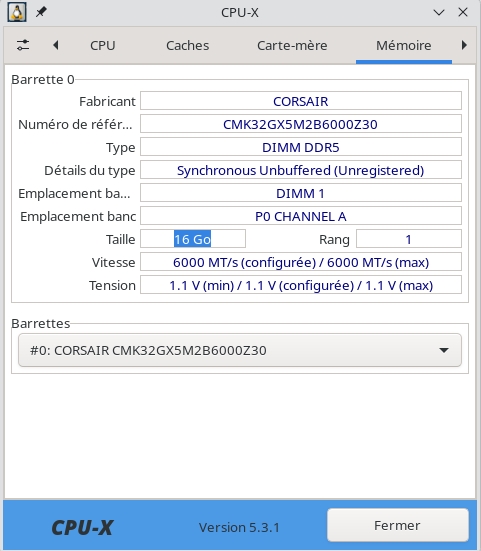Click the truncated Numéro de référ... label
The height and width of the screenshot is (551, 481).
(75, 124)
